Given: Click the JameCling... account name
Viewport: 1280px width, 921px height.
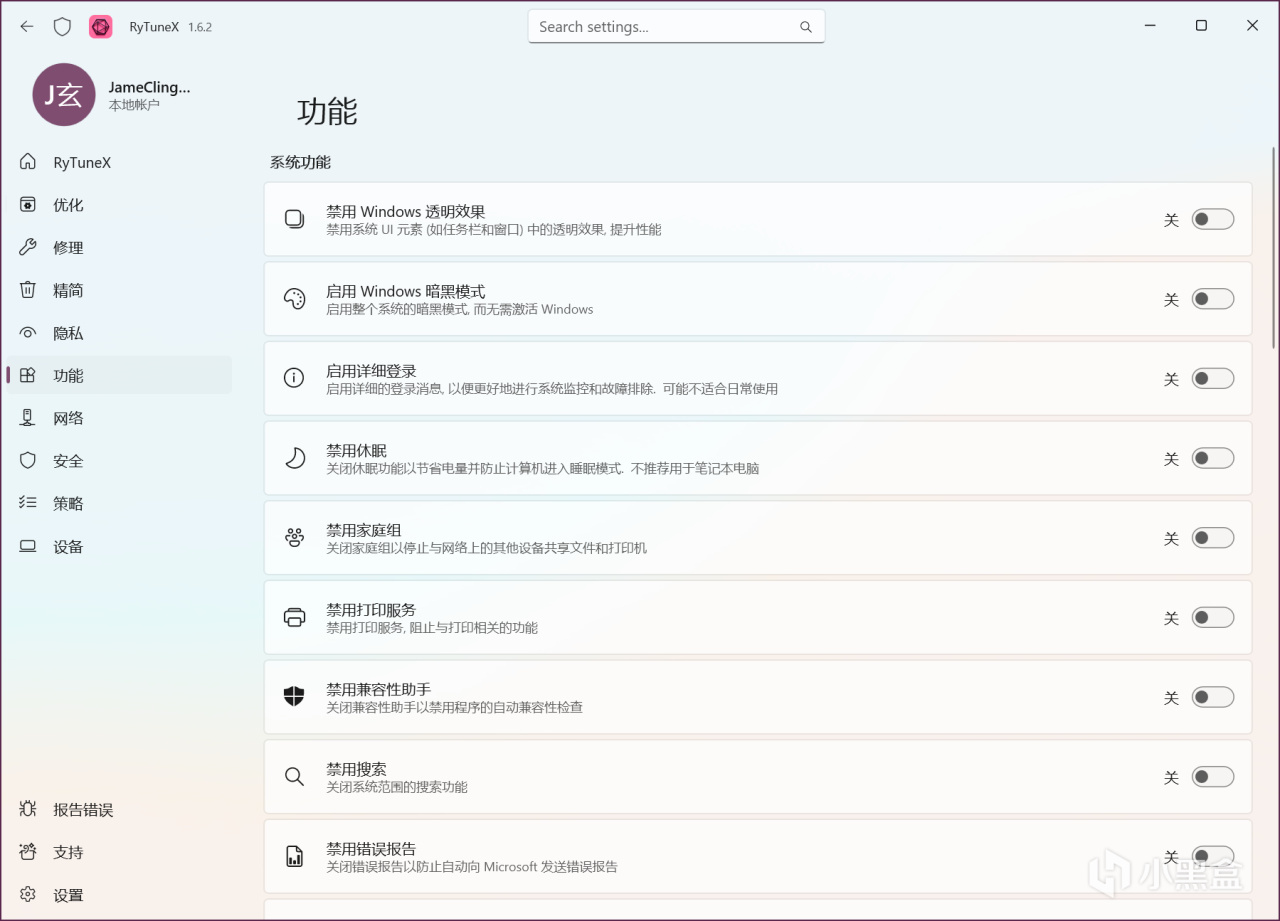Looking at the screenshot, I should point(149,87).
